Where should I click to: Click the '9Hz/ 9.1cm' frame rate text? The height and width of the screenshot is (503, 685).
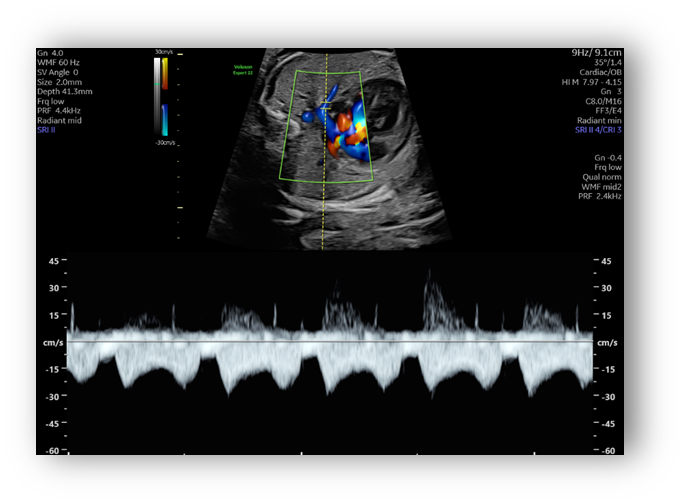[596, 52]
